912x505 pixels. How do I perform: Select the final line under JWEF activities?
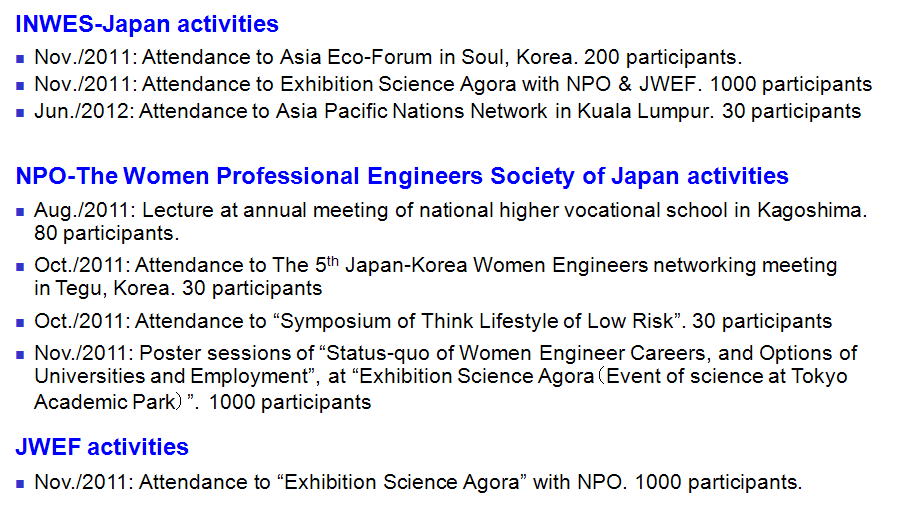pos(418,482)
